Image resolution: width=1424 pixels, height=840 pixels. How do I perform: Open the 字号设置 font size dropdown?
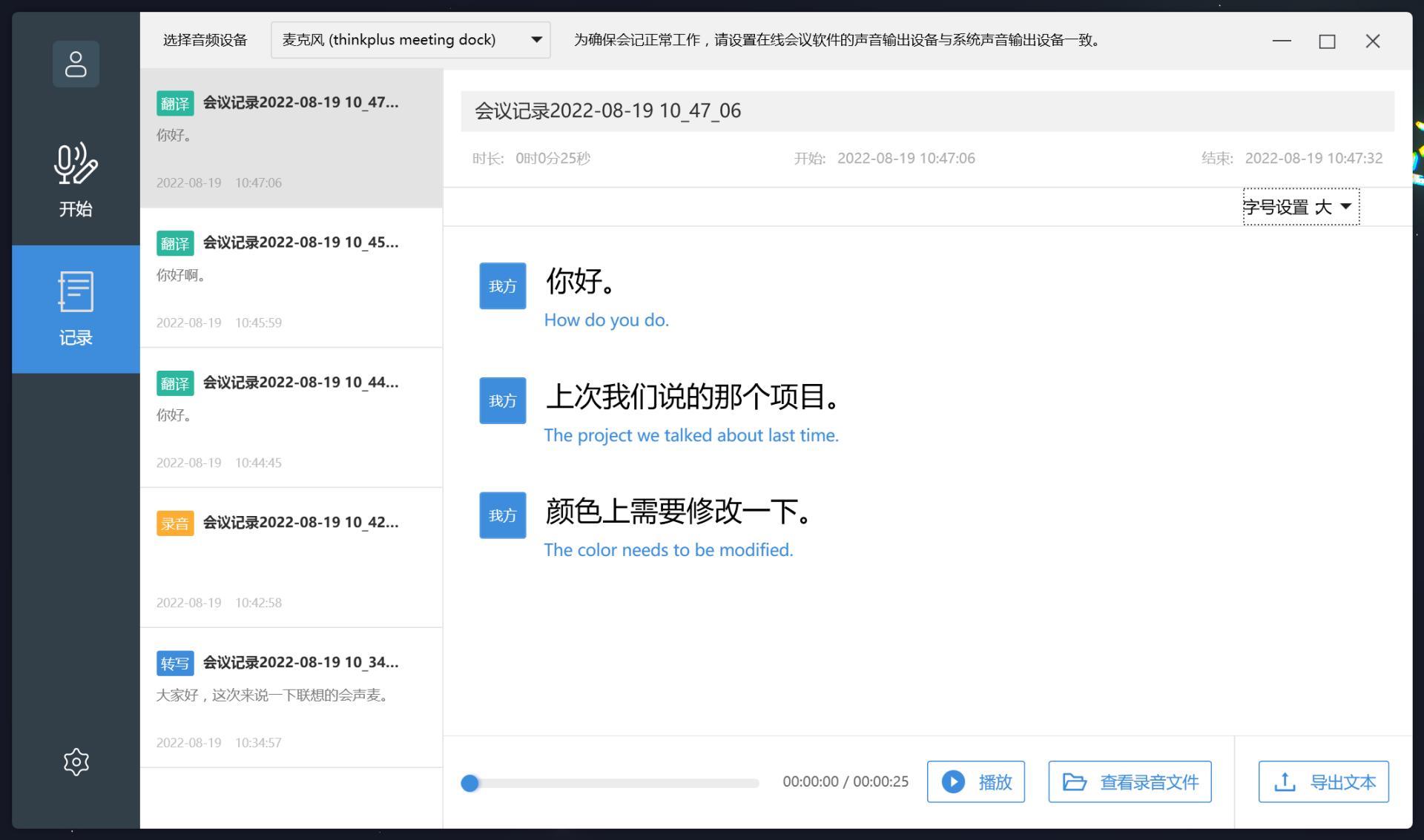coord(1299,207)
